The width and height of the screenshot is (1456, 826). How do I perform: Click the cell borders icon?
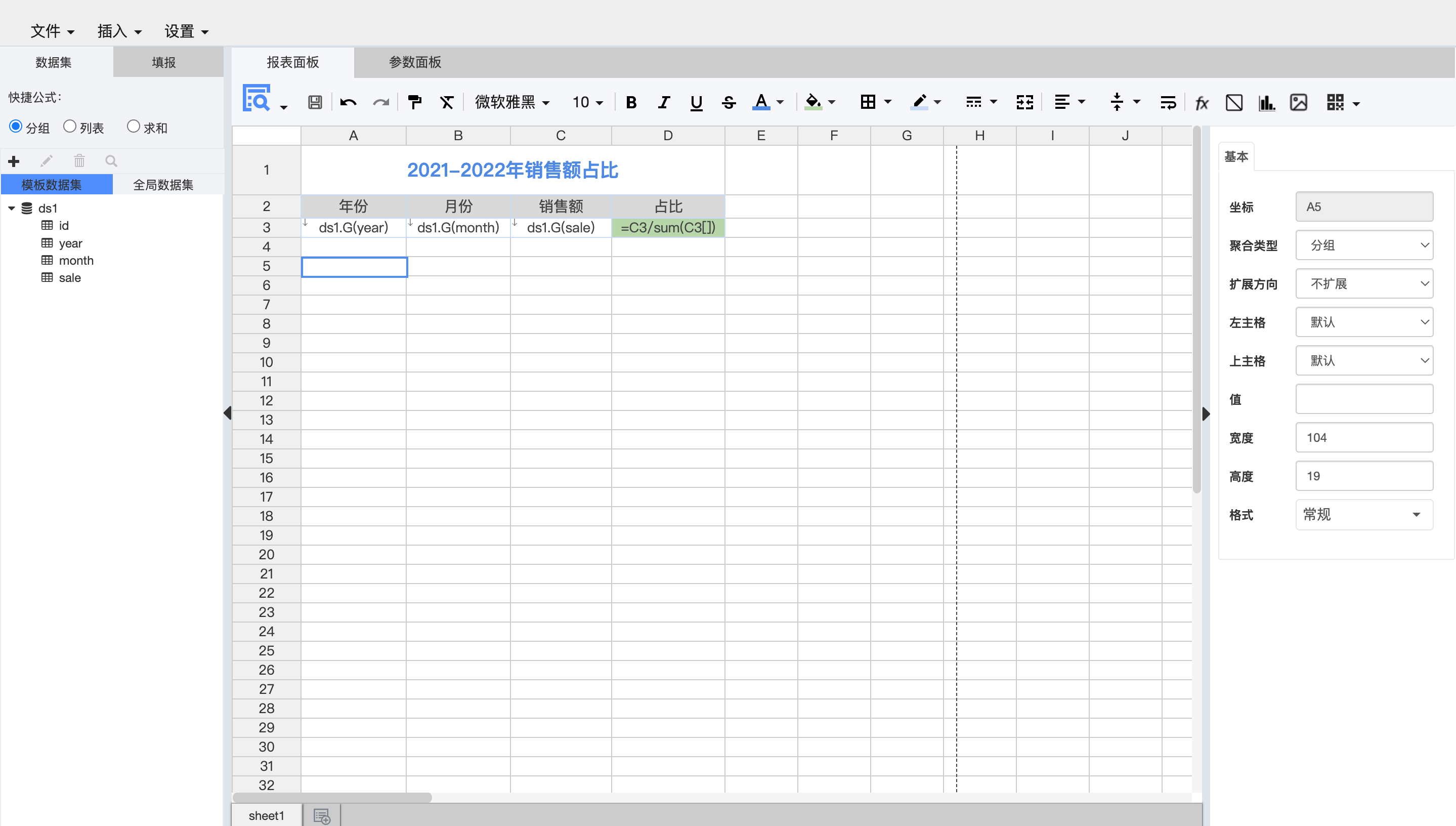868,102
